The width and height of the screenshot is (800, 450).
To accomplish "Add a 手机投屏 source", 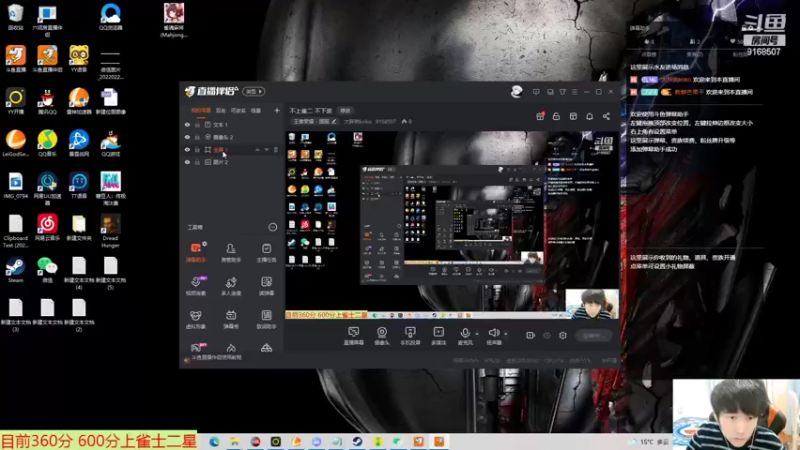I will pyautogui.click(x=410, y=336).
